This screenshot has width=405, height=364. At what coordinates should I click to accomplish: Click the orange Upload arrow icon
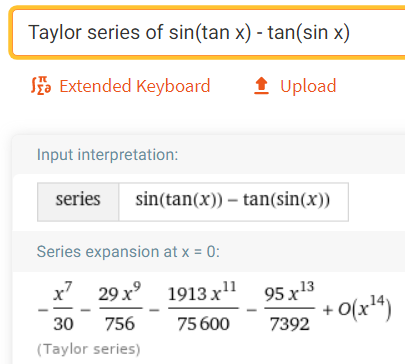point(261,86)
